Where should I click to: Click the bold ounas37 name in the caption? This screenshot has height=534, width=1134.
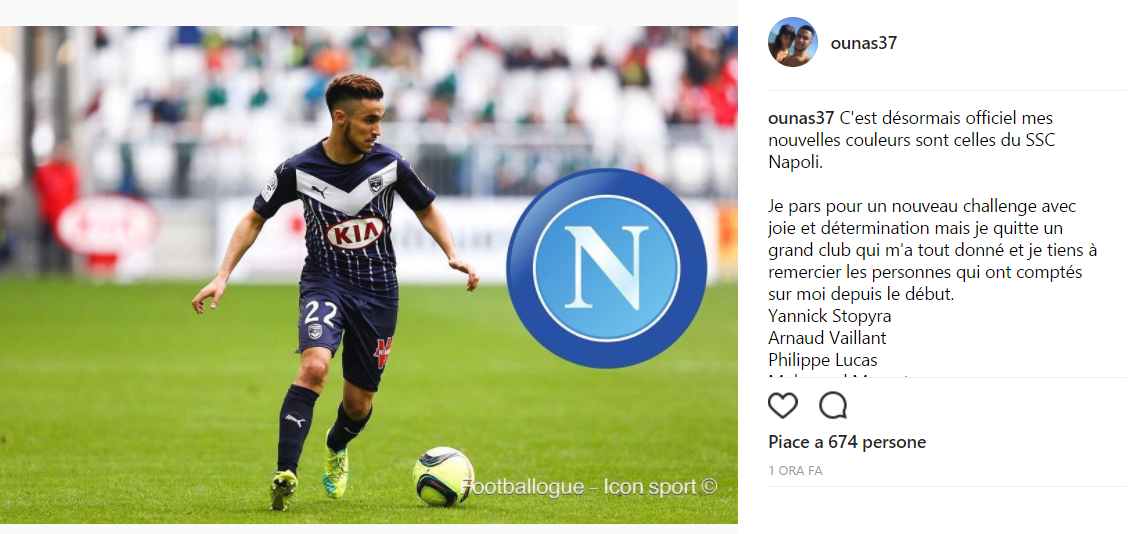(801, 119)
